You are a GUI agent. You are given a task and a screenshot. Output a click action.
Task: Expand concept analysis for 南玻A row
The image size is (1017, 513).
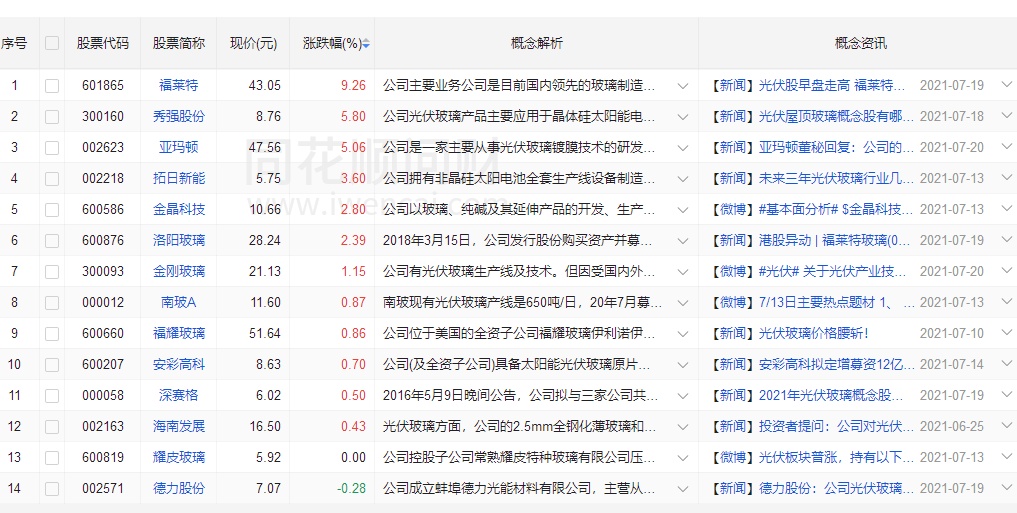click(x=682, y=302)
